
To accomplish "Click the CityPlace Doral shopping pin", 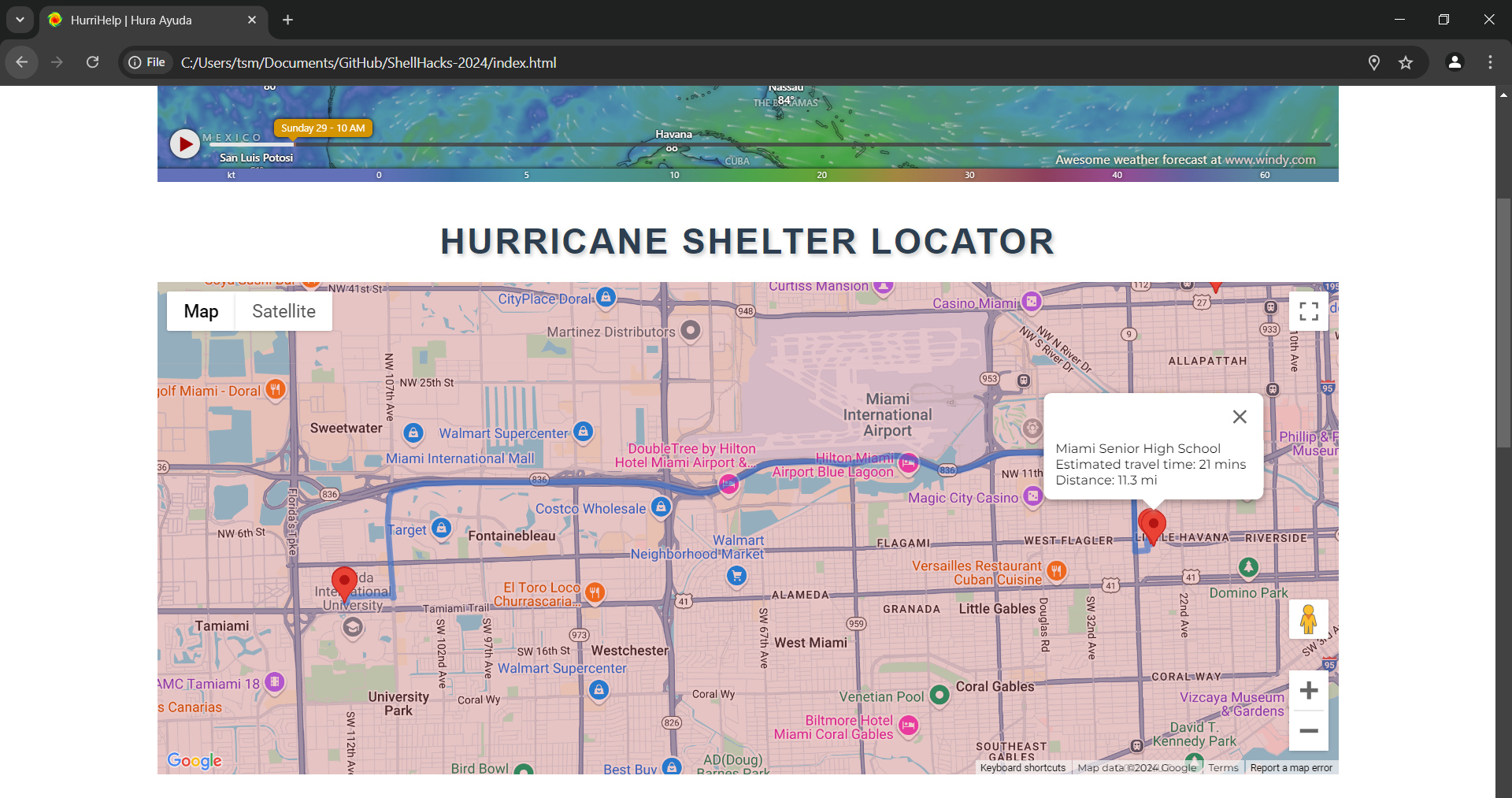I will [606, 297].
